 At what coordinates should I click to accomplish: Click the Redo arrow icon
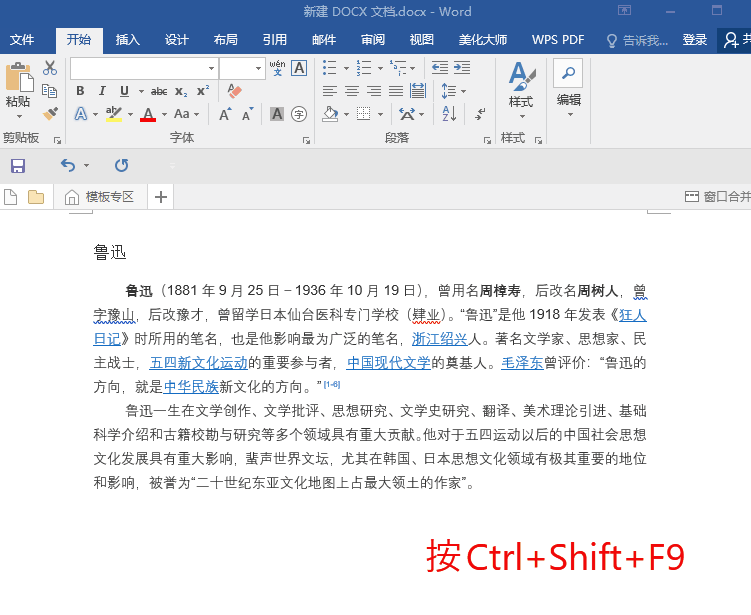tap(121, 166)
